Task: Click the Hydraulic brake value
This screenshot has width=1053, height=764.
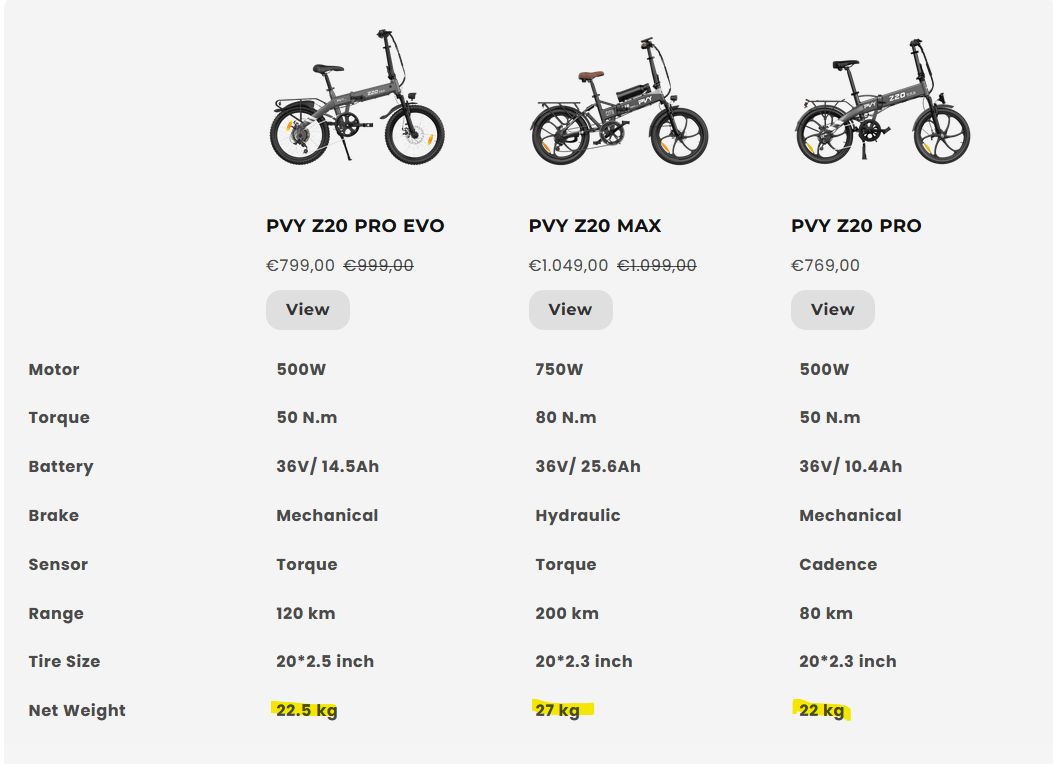Action: 578,516
